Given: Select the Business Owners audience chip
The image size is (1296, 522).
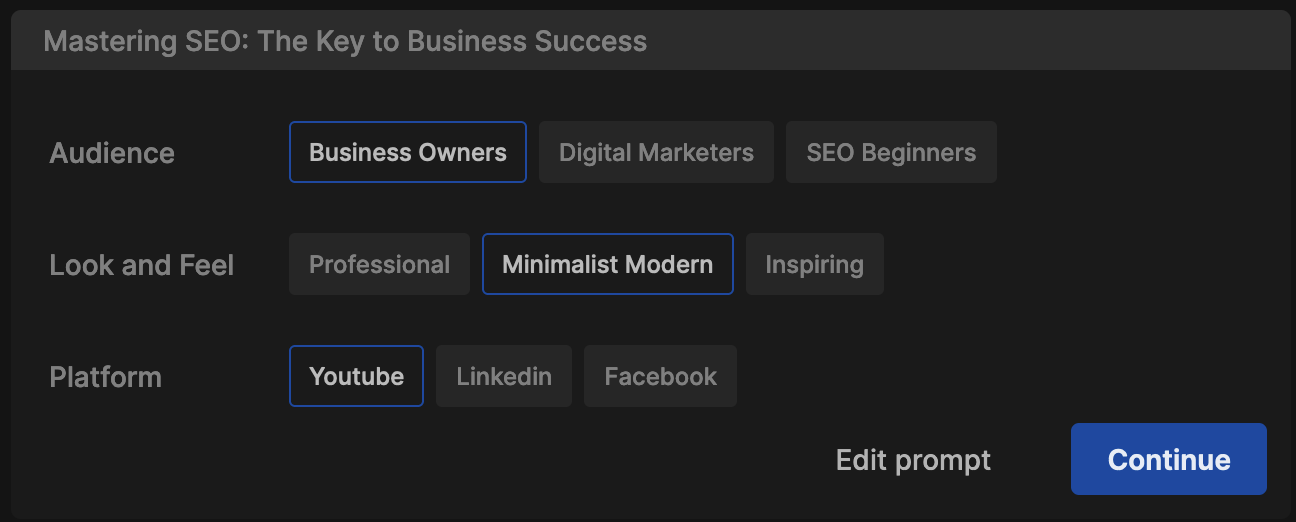Looking at the screenshot, I should (408, 152).
